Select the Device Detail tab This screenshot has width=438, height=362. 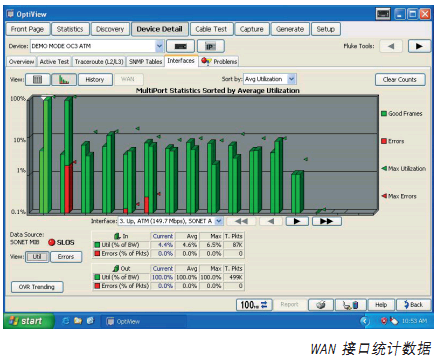click(x=160, y=29)
